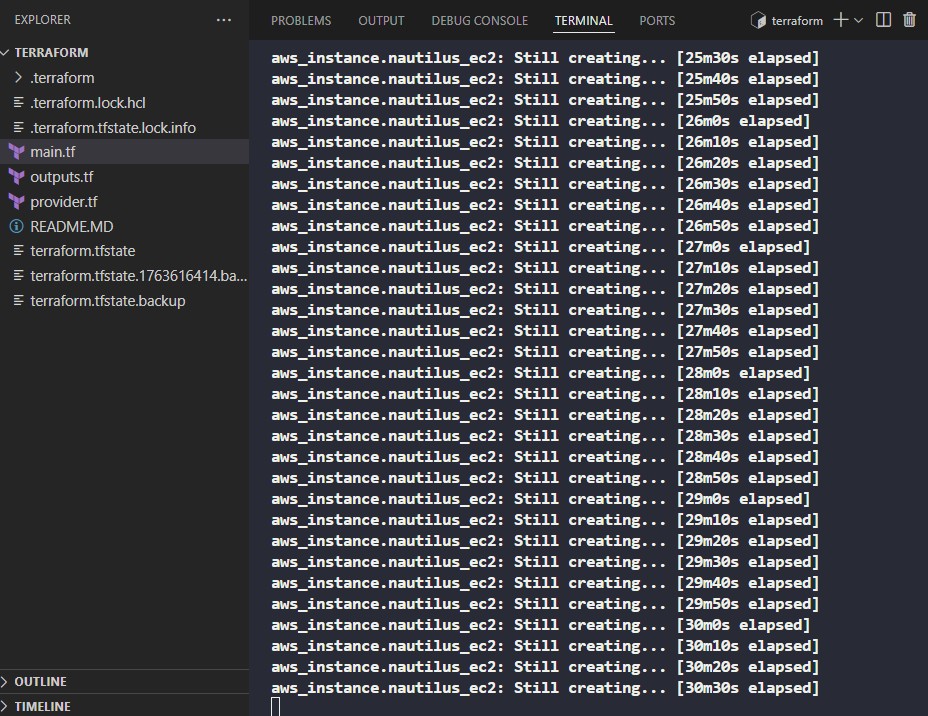Viewport: 928px width, 716px height.
Task: Switch to the PROBLEMS tab
Action: 301,20
